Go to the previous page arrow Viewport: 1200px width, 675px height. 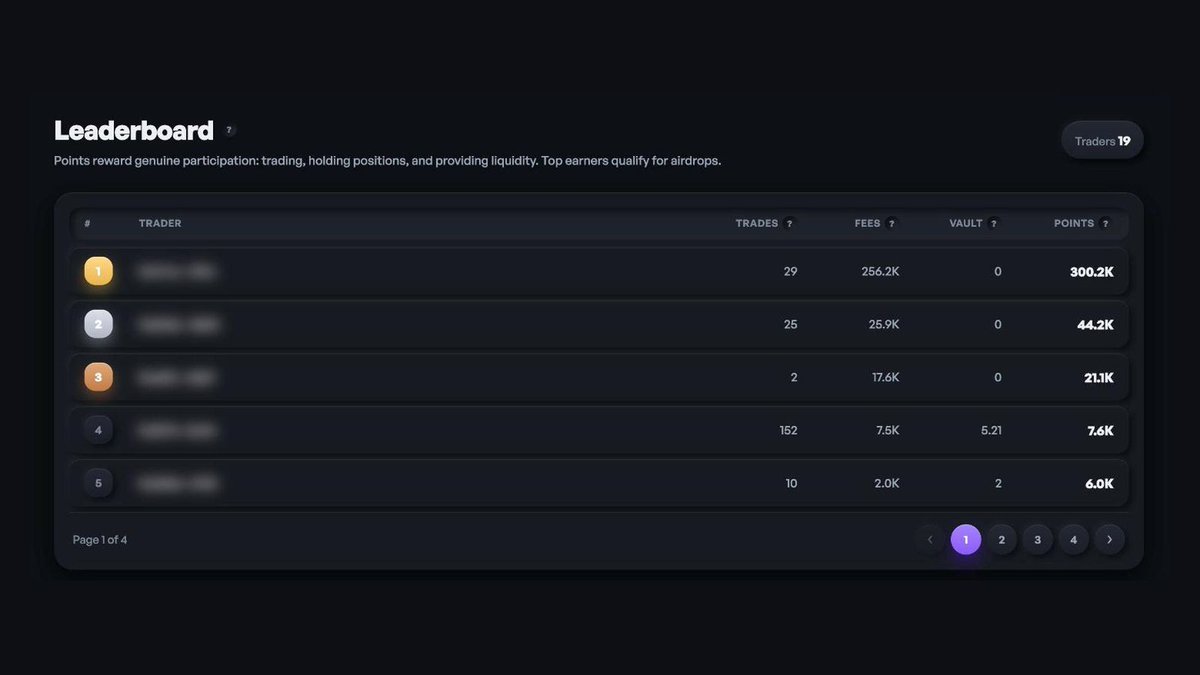pos(930,540)
